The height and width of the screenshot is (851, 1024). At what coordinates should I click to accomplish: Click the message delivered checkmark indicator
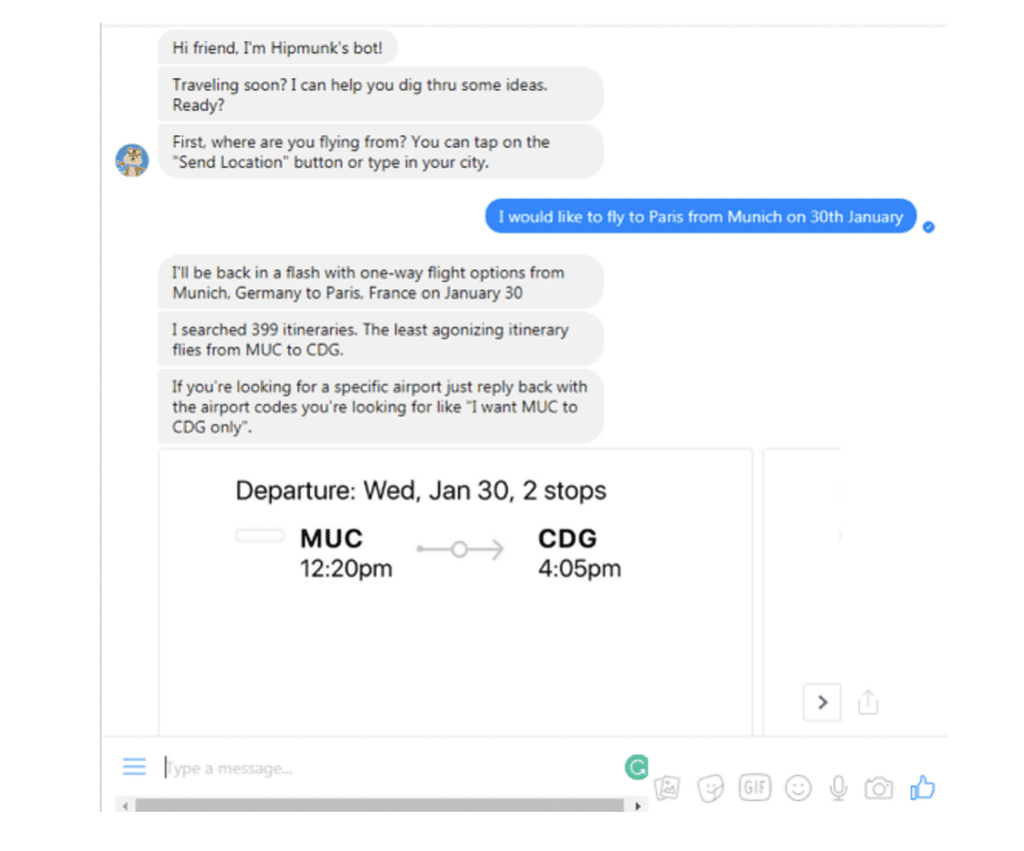929,227
